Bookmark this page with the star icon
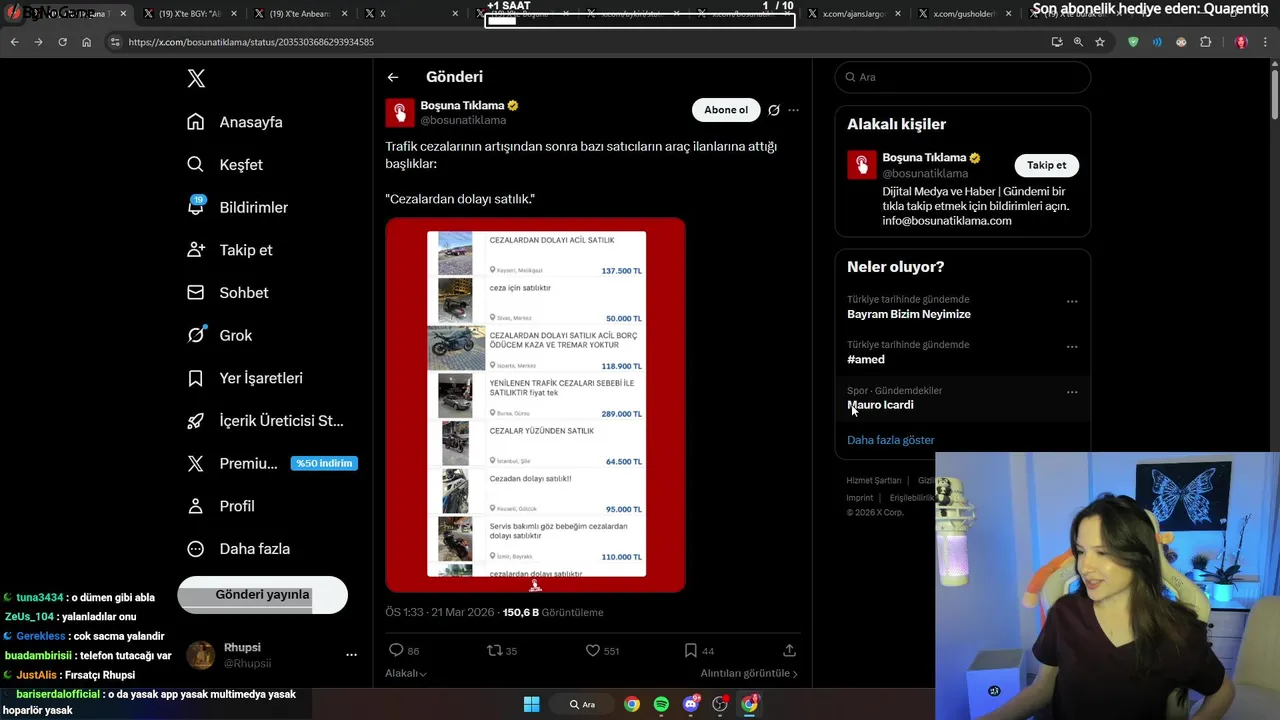The width and height of the screenshot is (1280, 720). pyautogui.click(x=1100, y=42)
